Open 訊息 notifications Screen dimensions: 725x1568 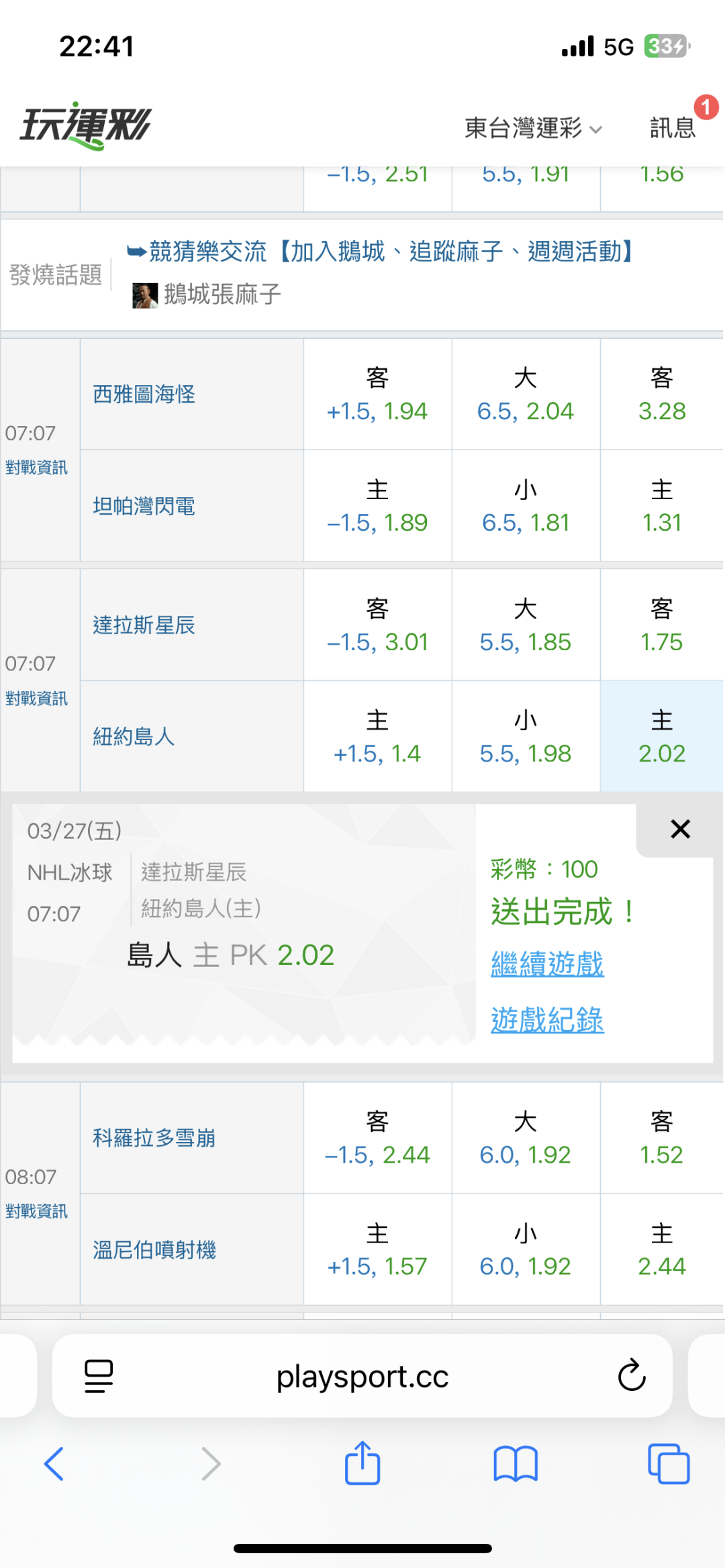[x=673, y=127]
